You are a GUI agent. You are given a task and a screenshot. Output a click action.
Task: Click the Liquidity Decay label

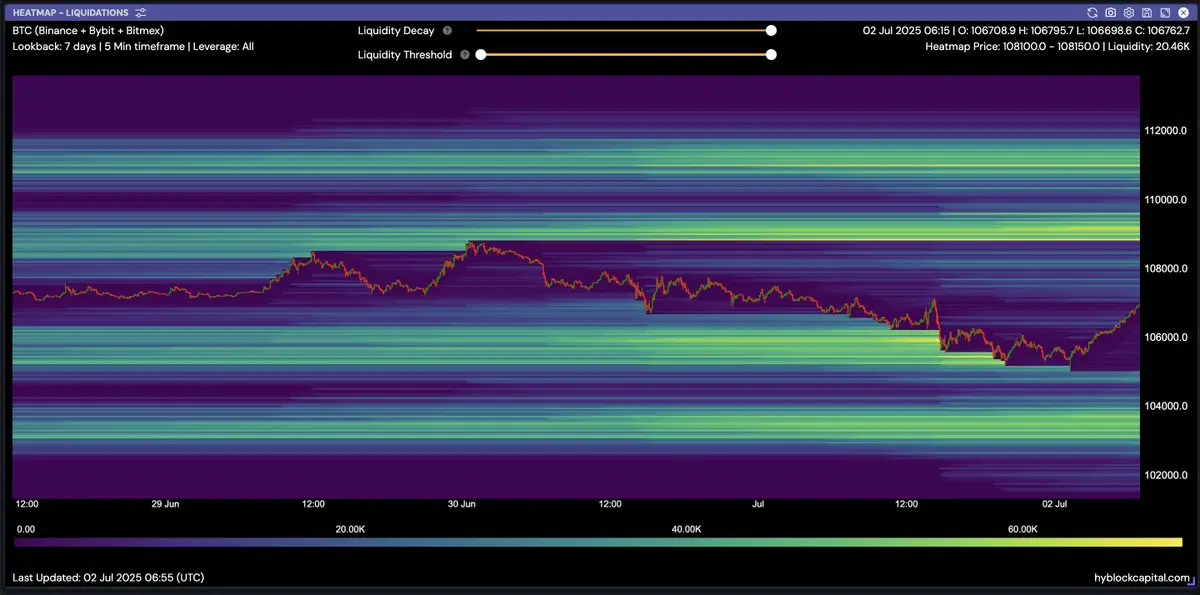[x=396, y=31]
